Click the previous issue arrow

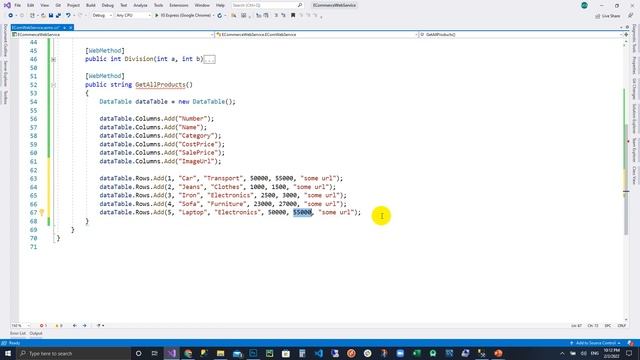click(75, 326)
